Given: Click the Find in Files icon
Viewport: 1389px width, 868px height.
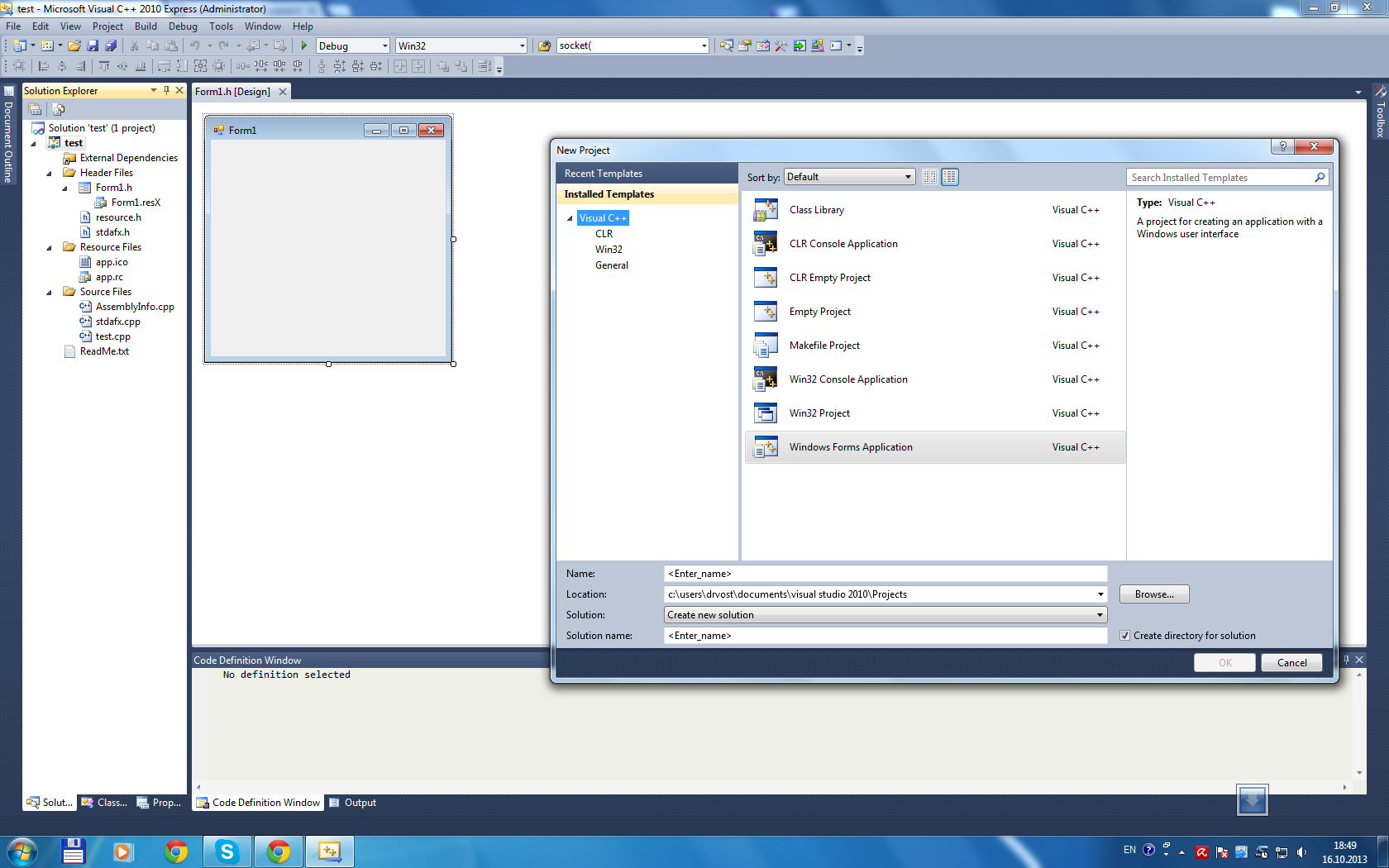Looking at the screenshot, I should [x=545, y=45].
